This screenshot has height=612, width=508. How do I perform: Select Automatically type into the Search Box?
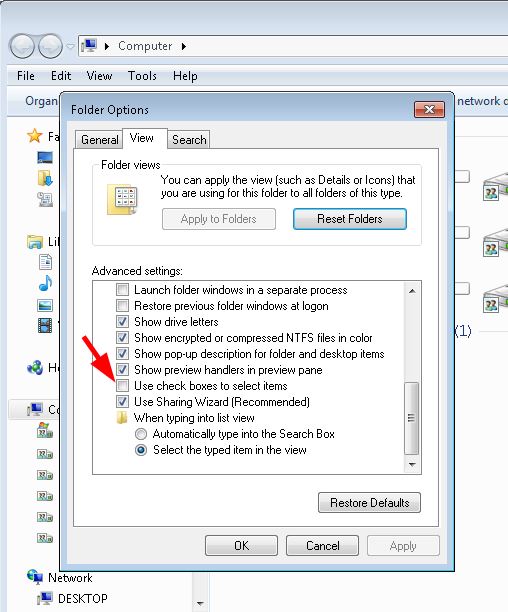click(141, 434)
